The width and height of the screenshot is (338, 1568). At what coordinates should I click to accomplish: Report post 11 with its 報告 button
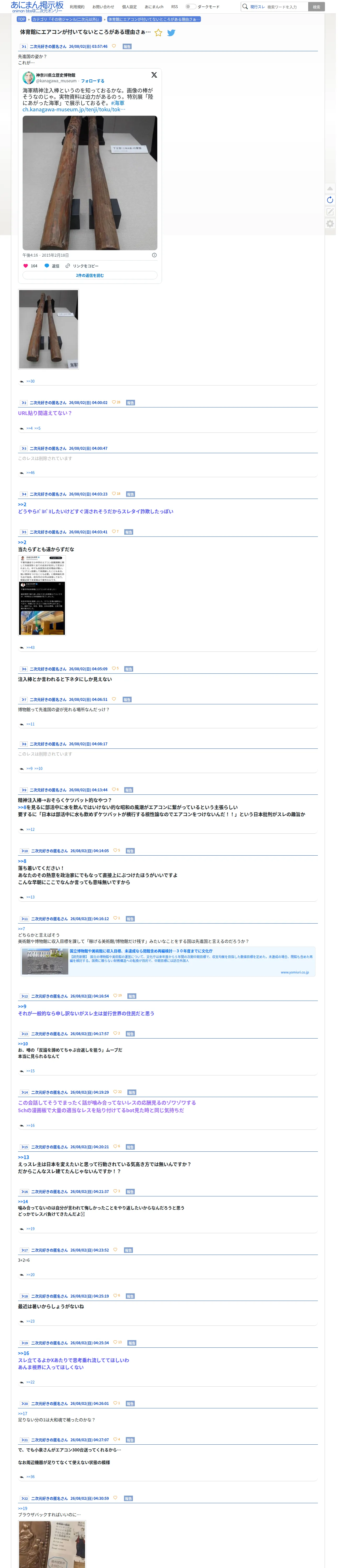click(130, 919)
